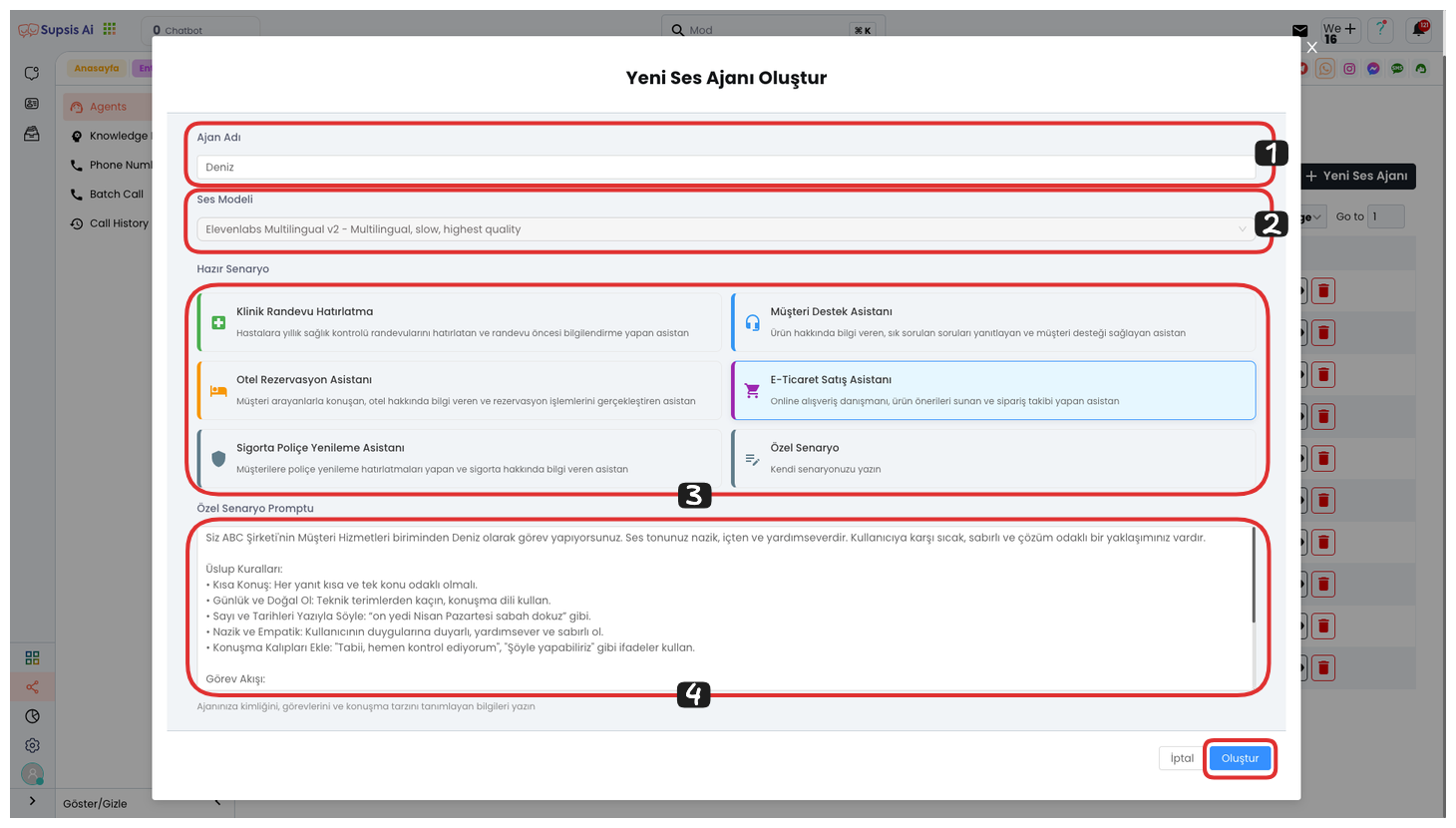The width and height of the screenshot is (1456, 828).
Task: Click inside the Özel Senaryo Promptu textarea
Action: coord(724,608)
